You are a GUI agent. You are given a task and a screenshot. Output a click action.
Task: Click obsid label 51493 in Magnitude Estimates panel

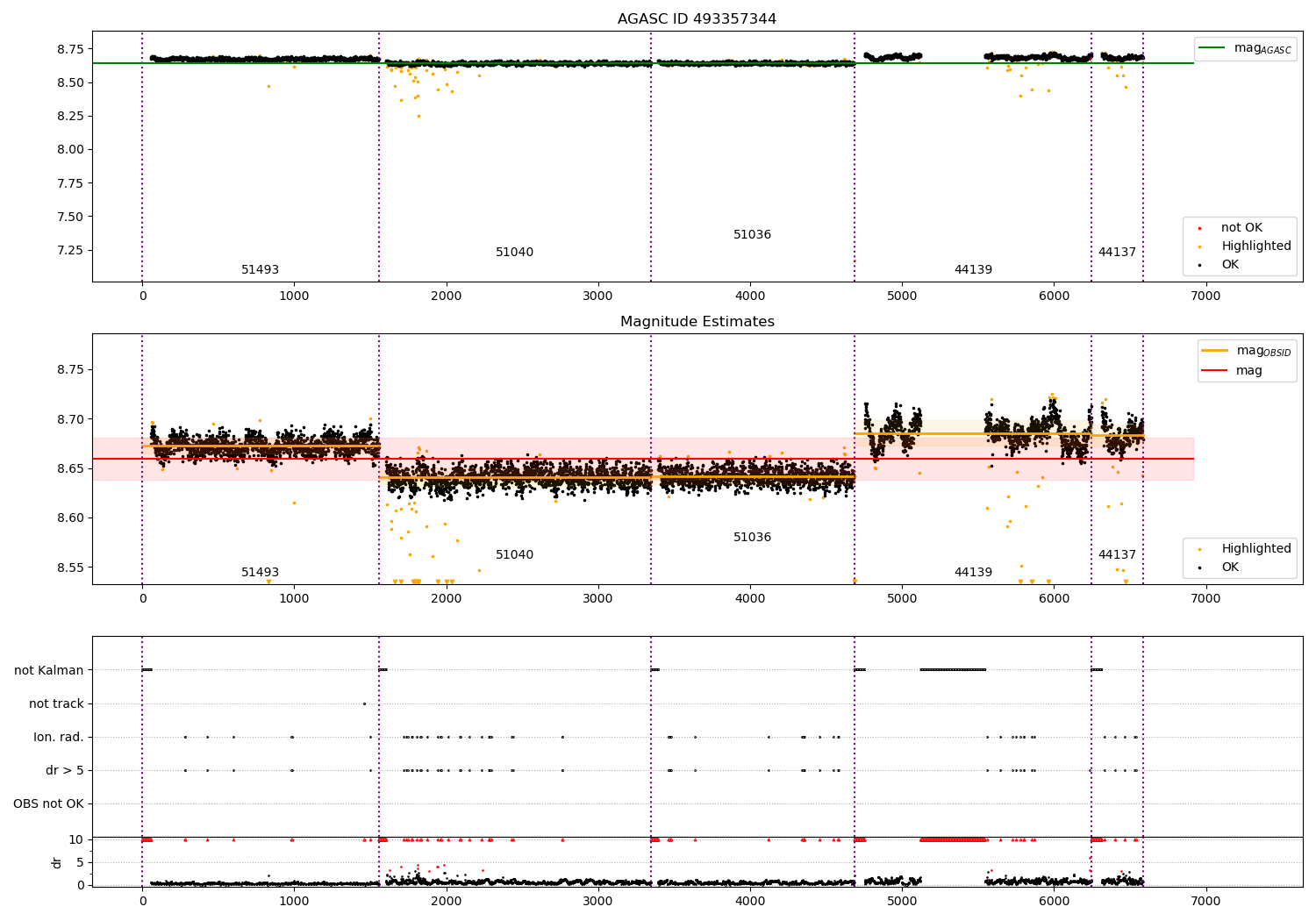[260, 573]
